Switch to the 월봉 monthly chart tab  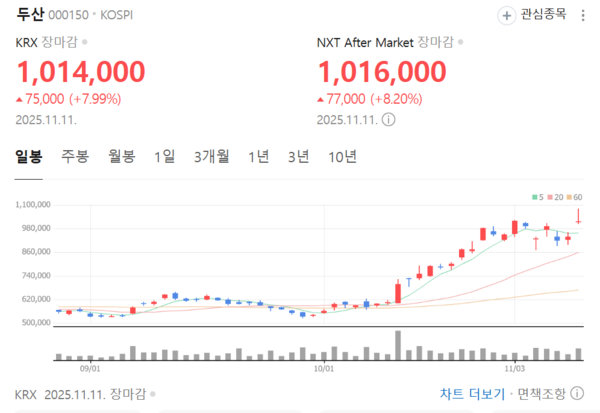pyautogui.click(x=122, y=157)
